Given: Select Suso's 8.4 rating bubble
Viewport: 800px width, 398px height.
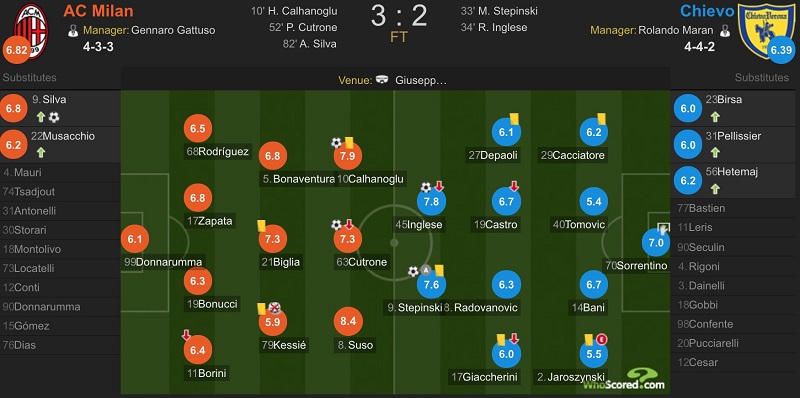Looking at the screenshot, I should coord(348,321).
